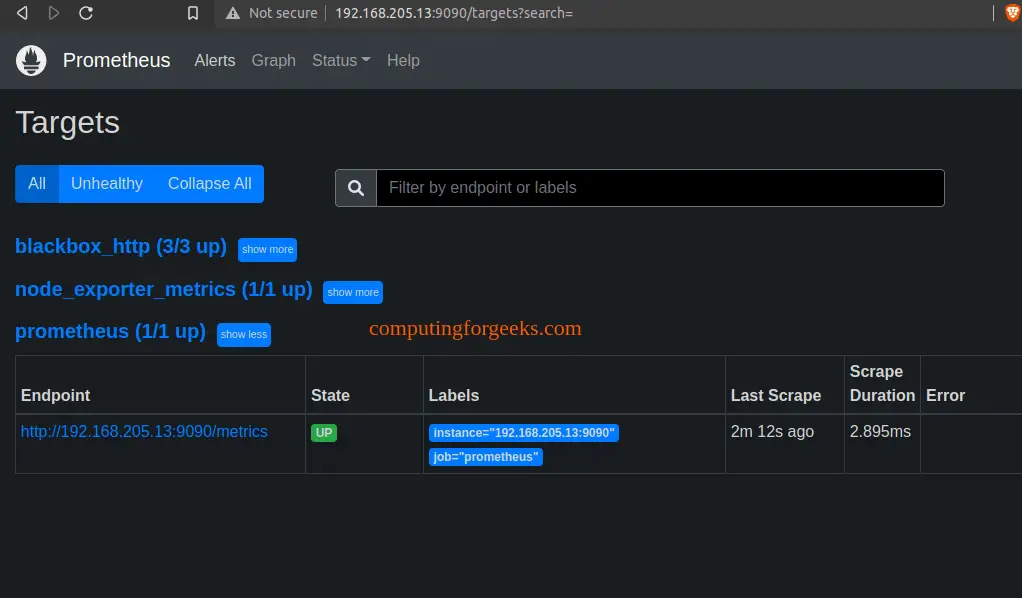
Task: Click the instance="192.168.205.13:9090" label badge
Action: 524,433
